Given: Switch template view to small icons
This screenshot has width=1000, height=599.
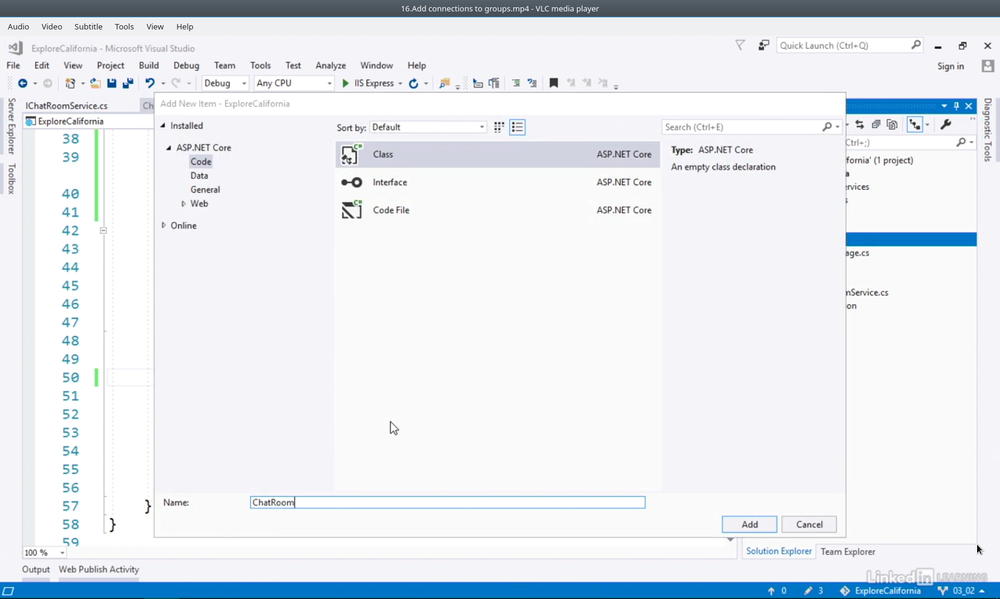Looking at the screenshot, I should 499,127.
